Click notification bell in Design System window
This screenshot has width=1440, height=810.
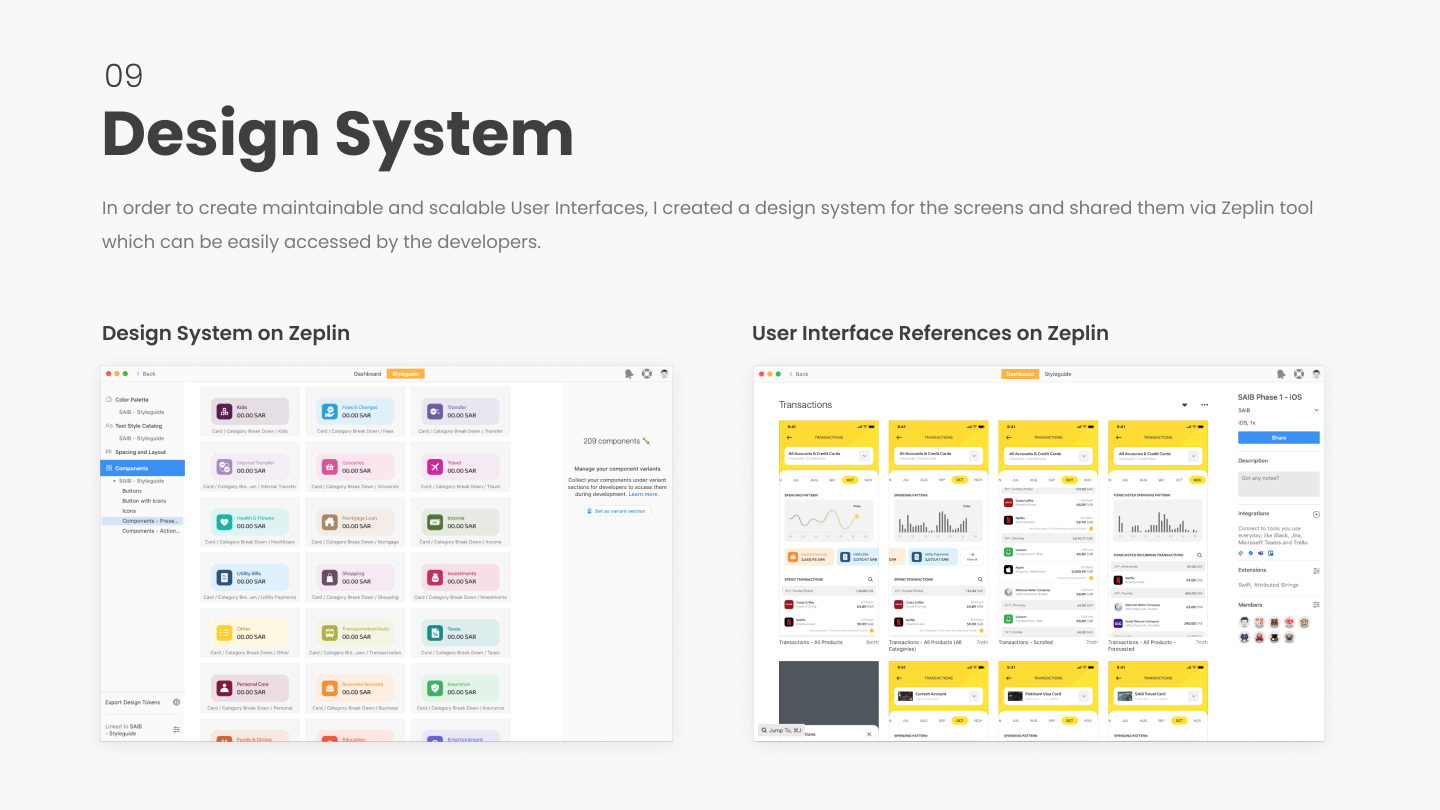pos(629,374)
